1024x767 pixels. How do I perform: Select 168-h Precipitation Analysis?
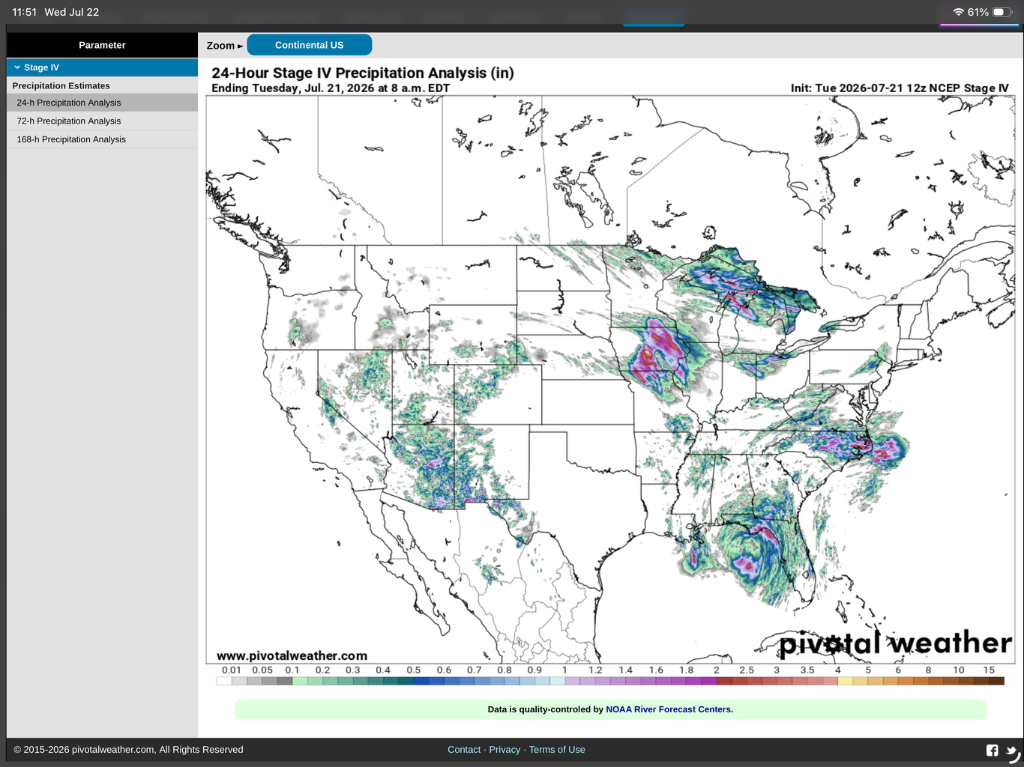(x=102, y=139)
